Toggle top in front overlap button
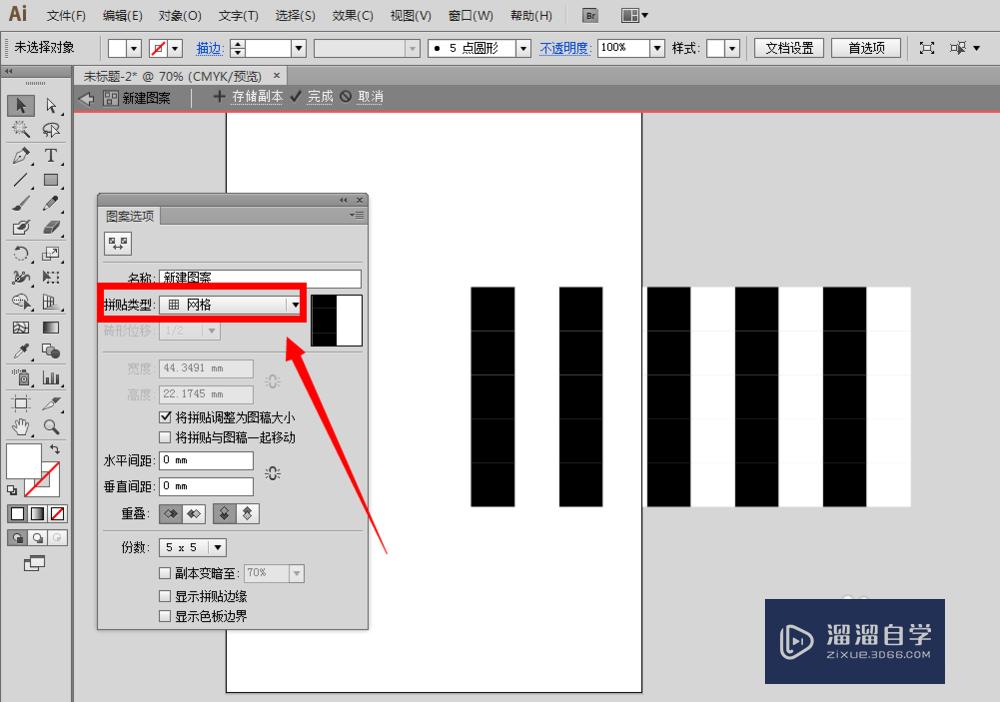 click(x=224, y=514)
